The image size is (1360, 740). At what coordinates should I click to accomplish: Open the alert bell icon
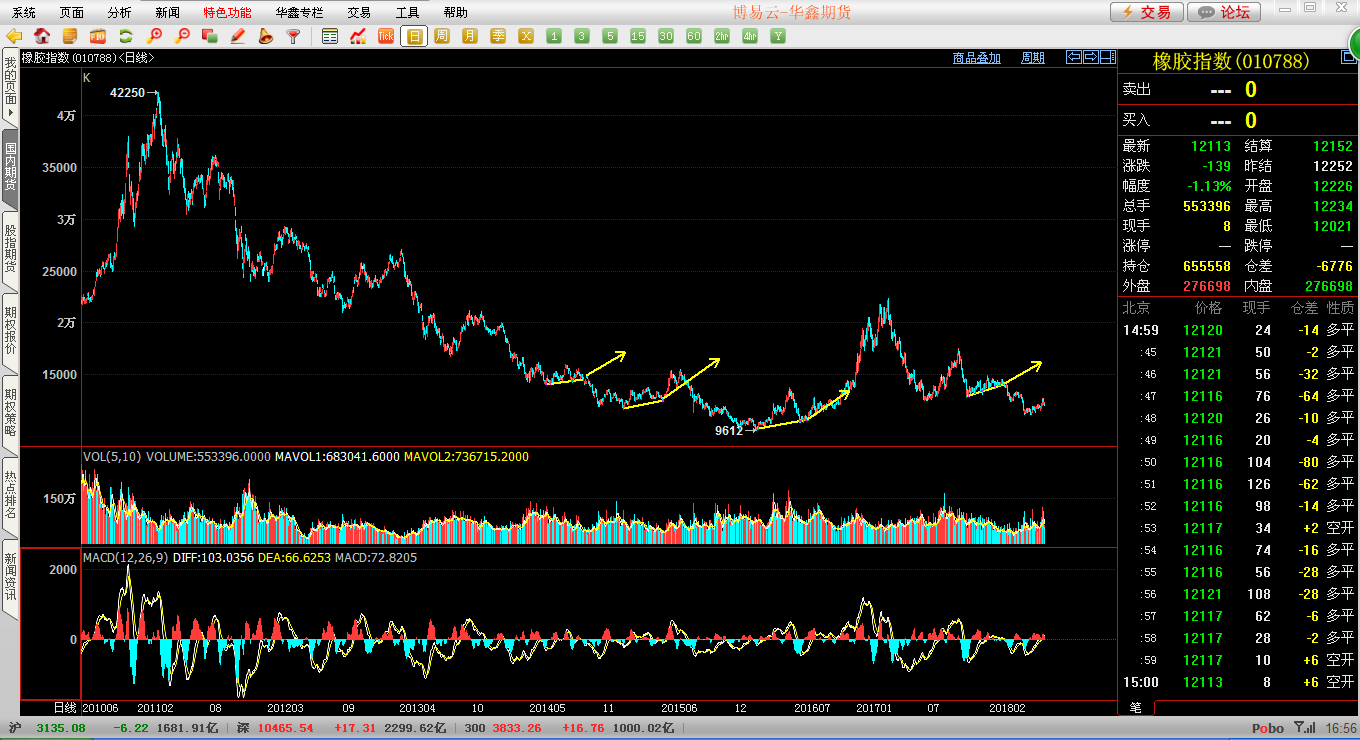(x=266, y=36)
